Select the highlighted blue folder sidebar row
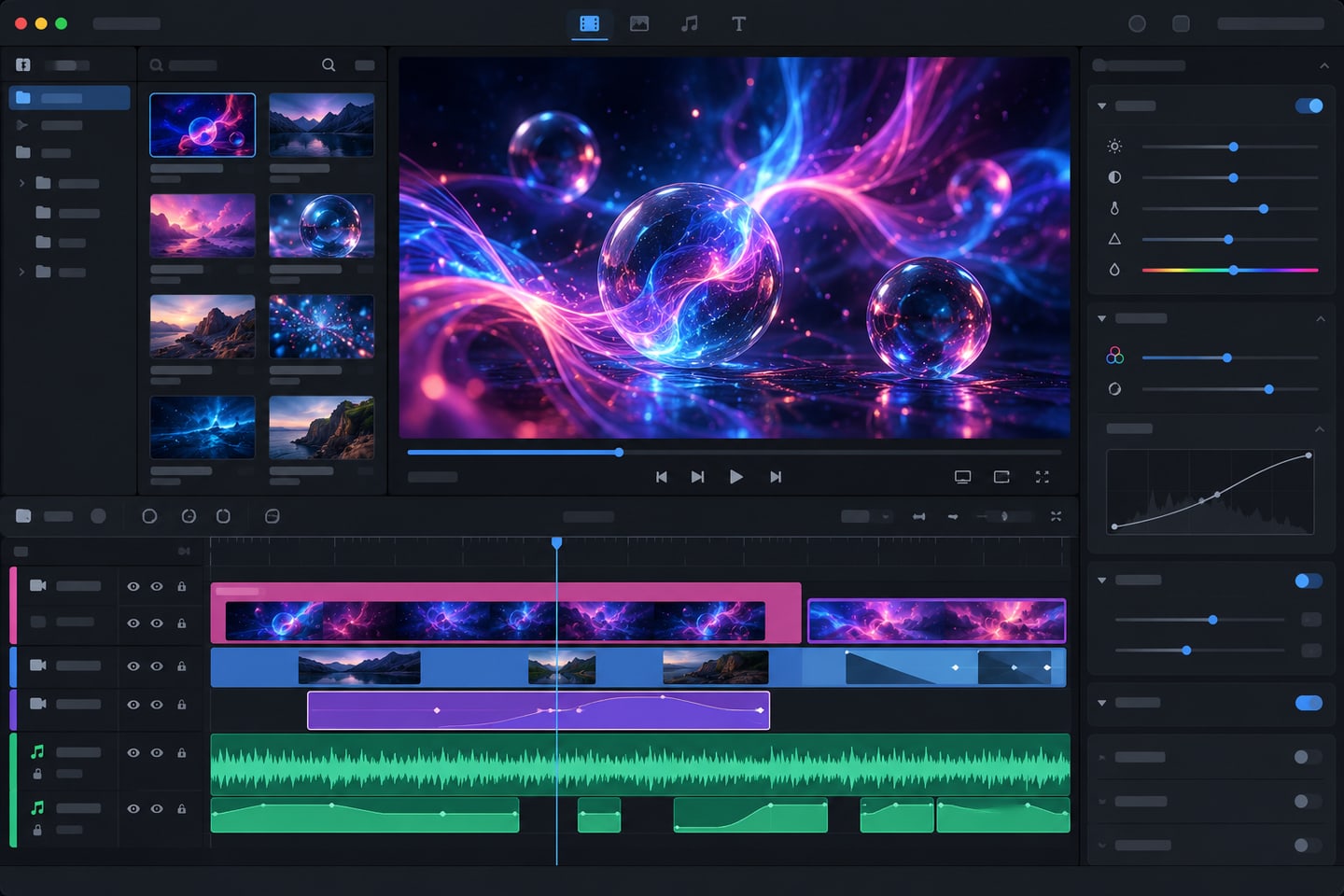 pos(70,98)
